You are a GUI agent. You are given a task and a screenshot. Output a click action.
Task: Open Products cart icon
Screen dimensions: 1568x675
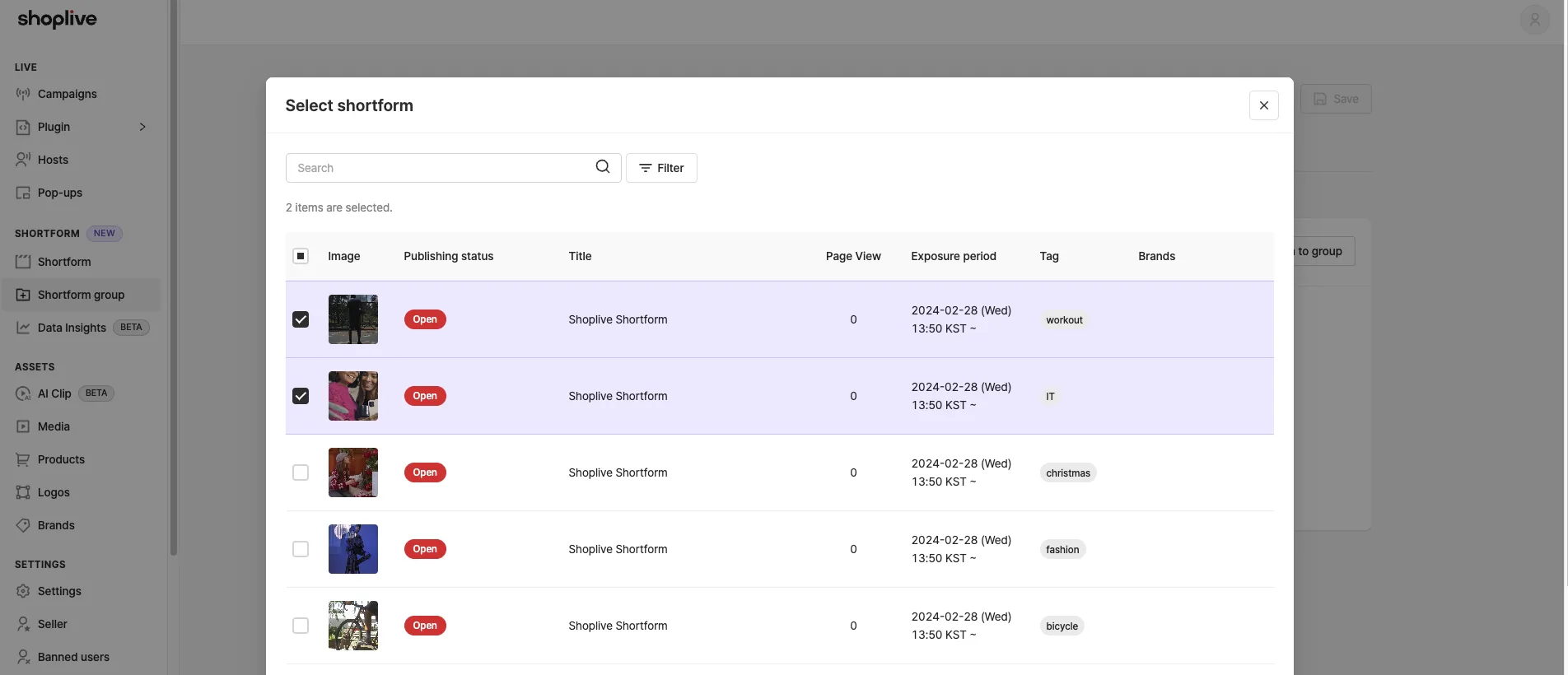pos(23,459)
